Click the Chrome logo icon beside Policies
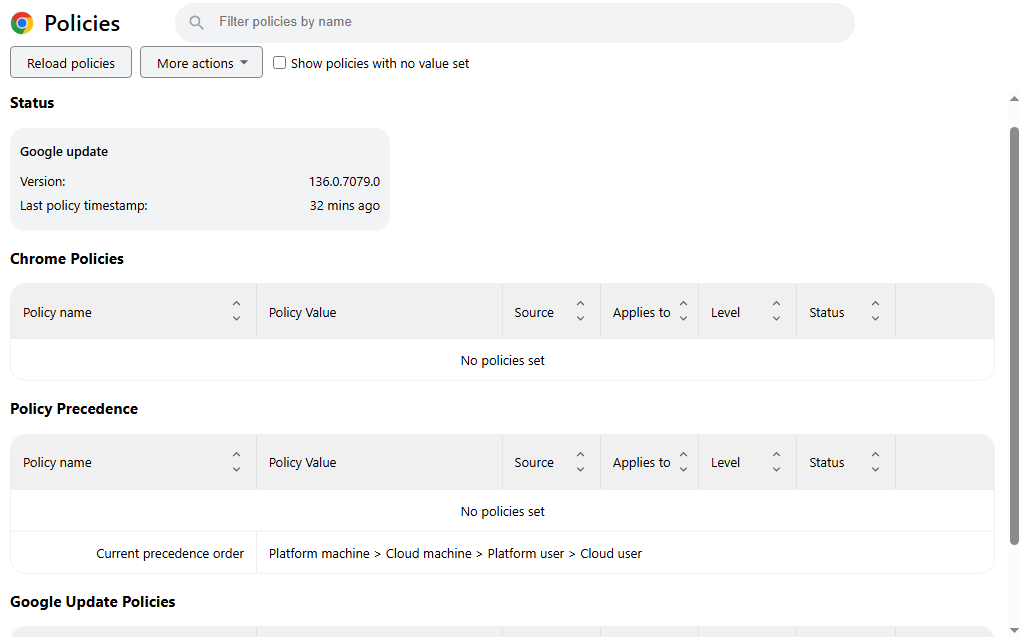 pos(22,23)
